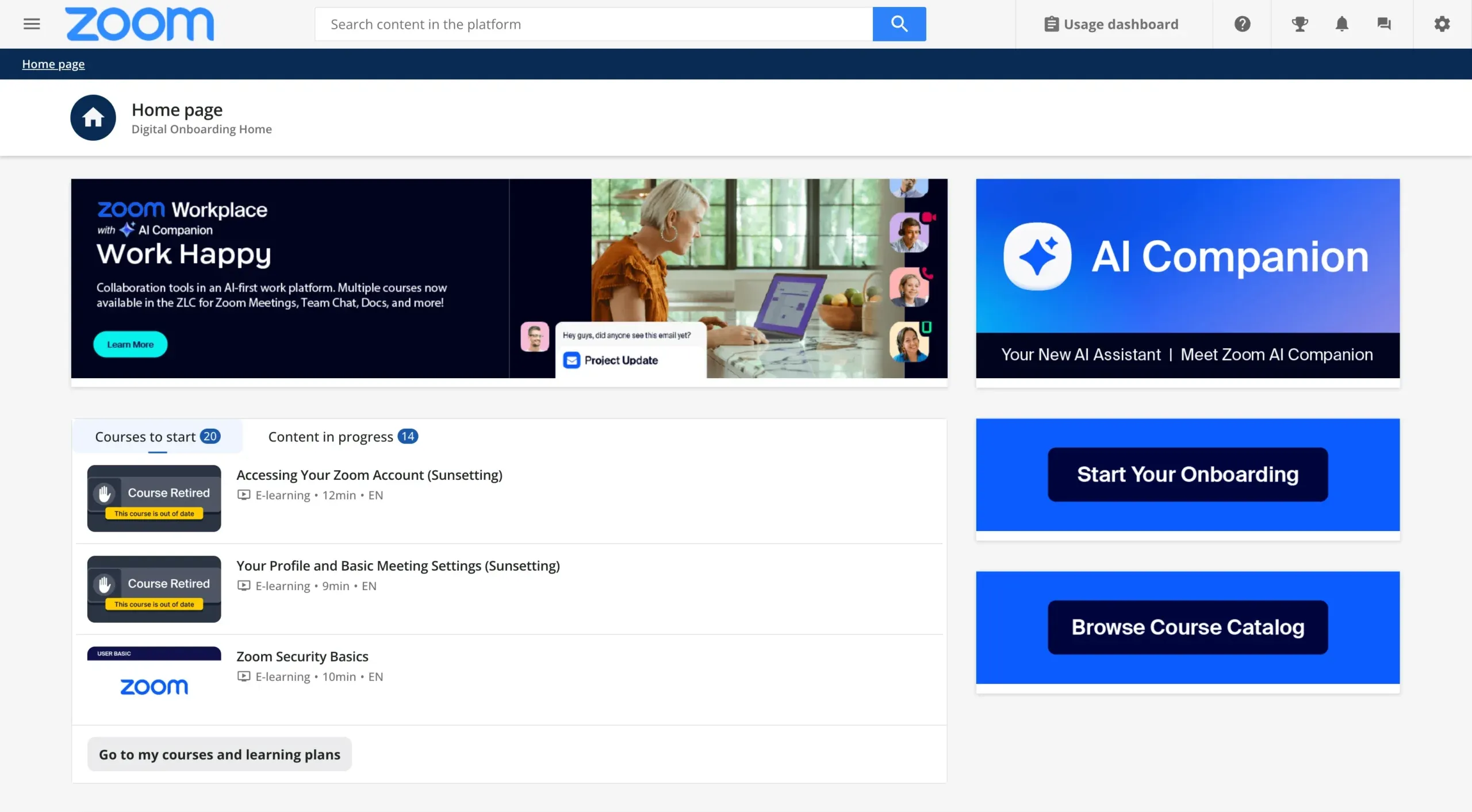Go to my courses and learning plans

tap(219, 754)
